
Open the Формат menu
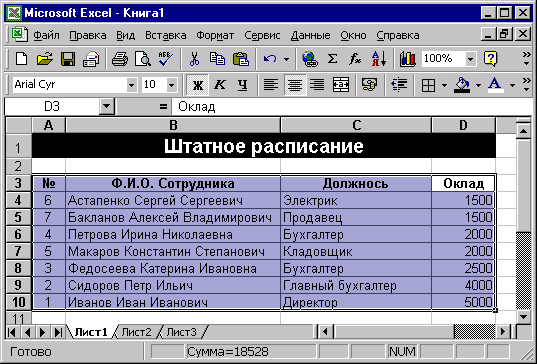pos(215,35)
